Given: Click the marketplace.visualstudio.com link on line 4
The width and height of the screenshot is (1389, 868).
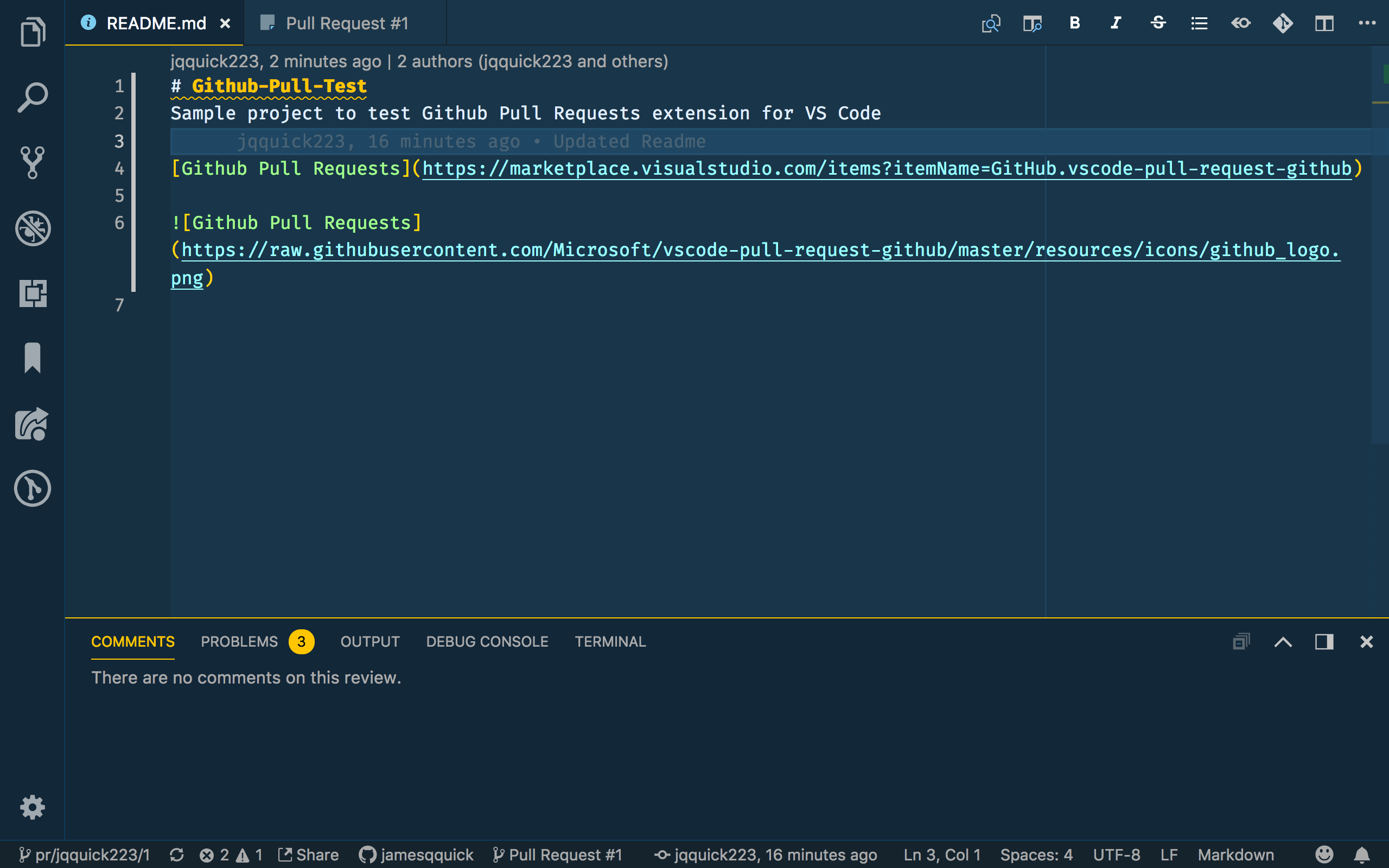Looking at the screenshot, I should click(x=887, y=169).
